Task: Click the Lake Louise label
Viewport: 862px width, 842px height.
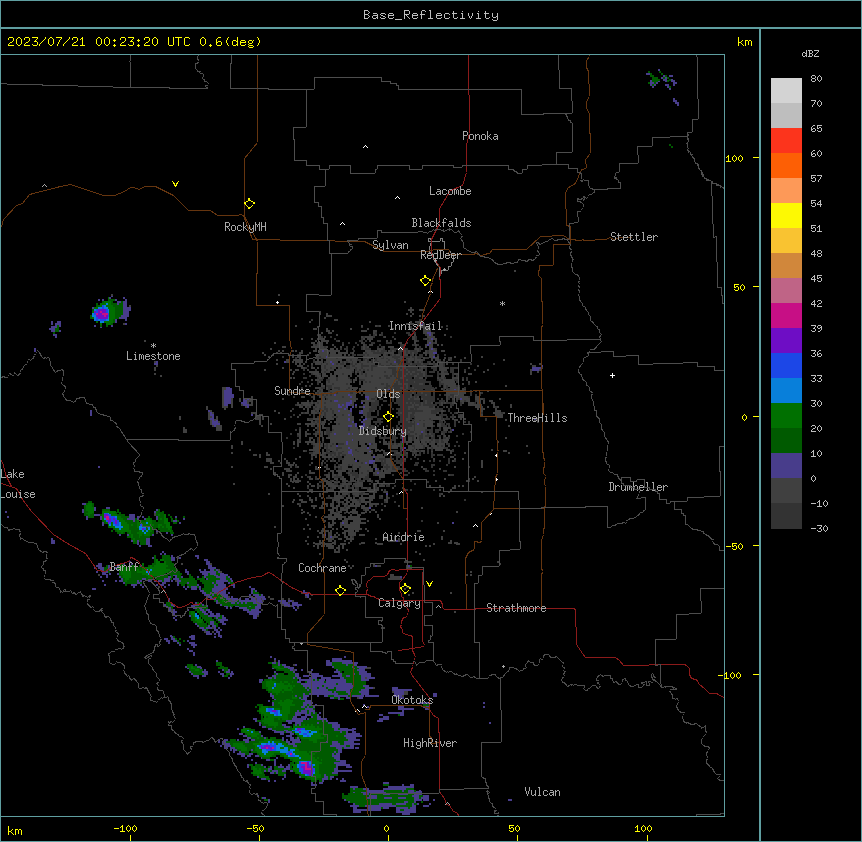Action: [16, 484]
